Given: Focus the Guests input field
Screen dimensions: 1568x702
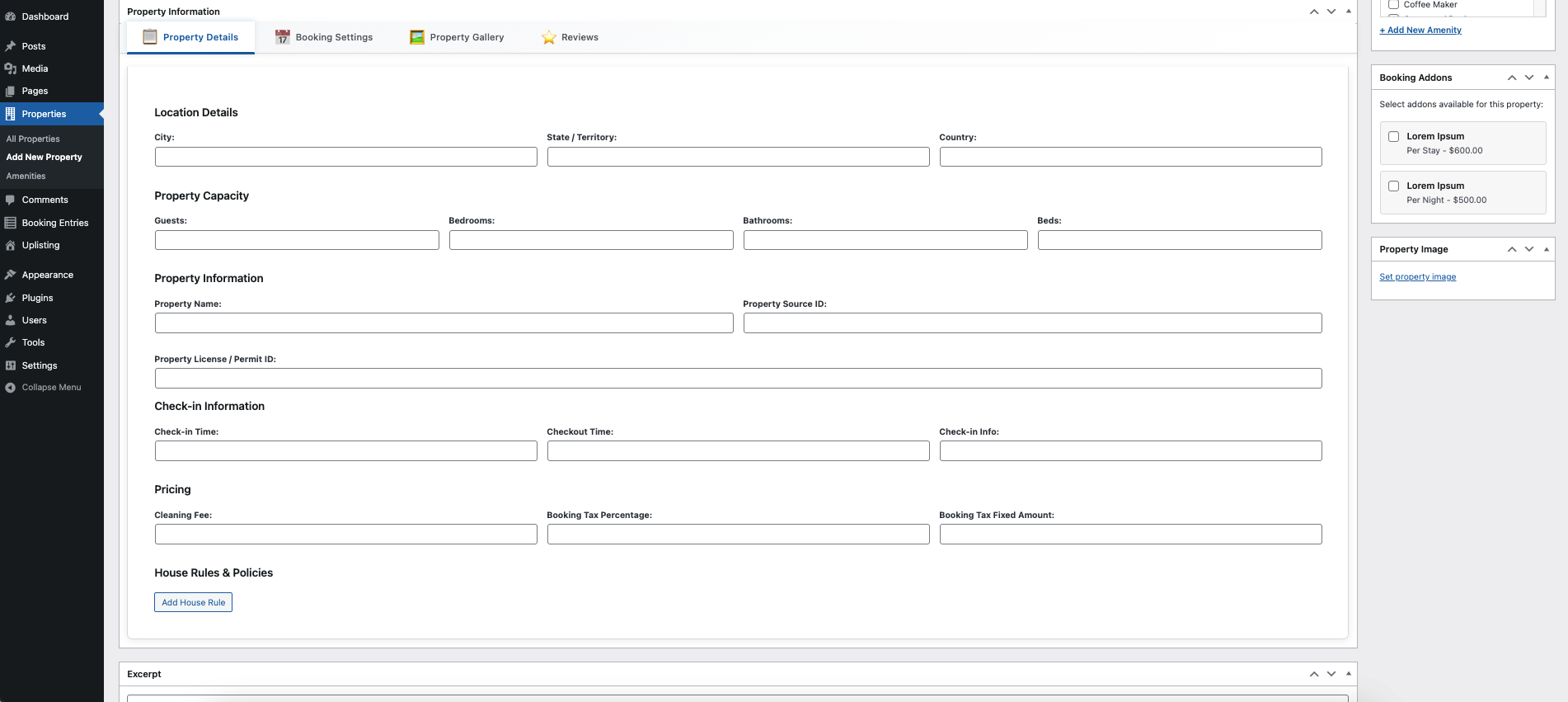Looking at the screenshot, I should (x=297, y=240).
